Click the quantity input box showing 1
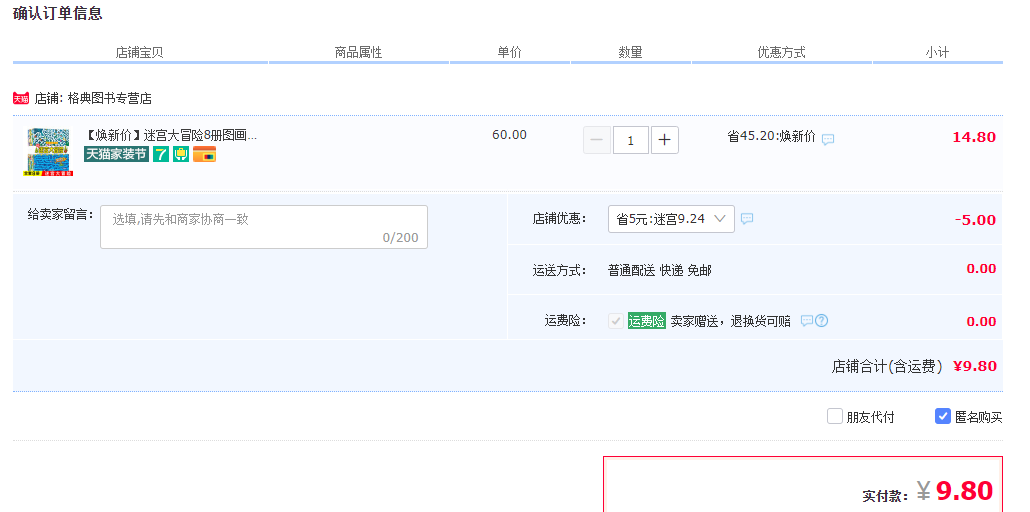Screen dimensions: 1030x512 631,140
